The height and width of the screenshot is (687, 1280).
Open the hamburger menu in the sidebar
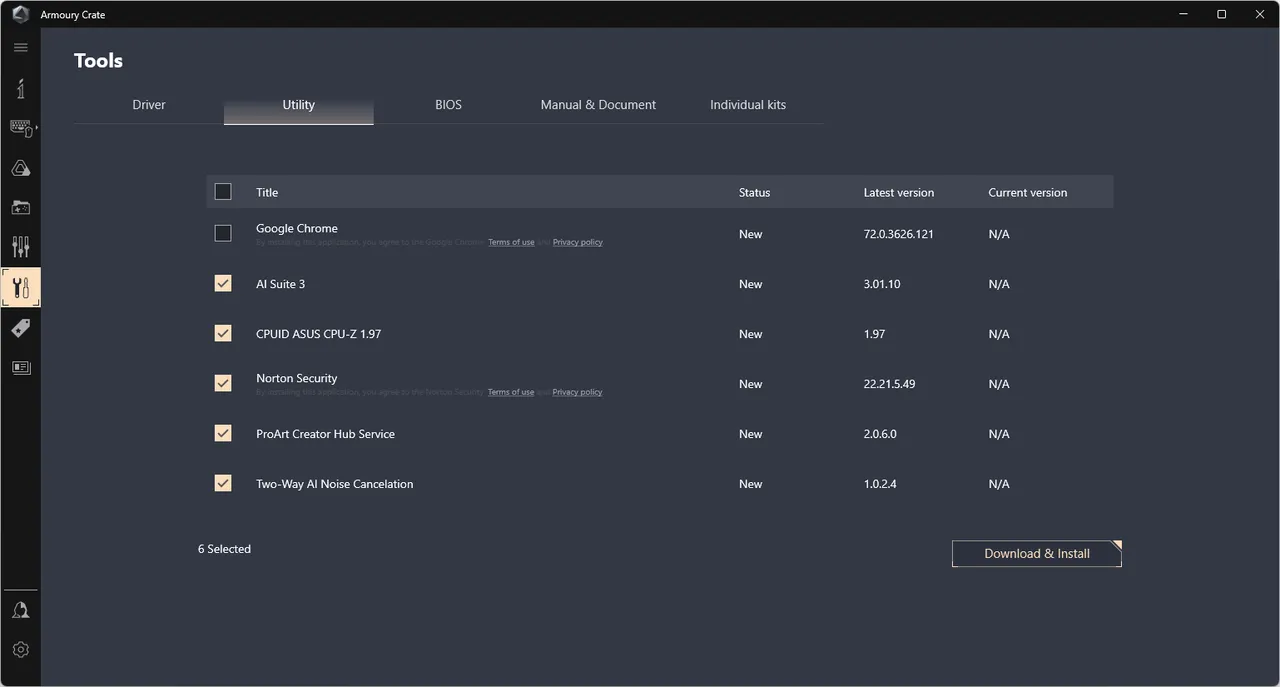click(x=20, y=47)
